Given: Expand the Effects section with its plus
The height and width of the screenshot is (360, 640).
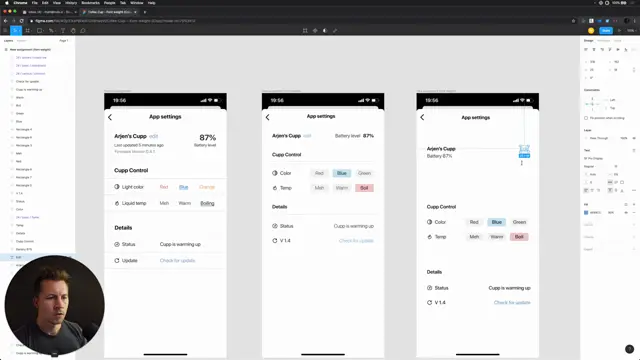Looking at the screenshot, I should coord(634,237).
